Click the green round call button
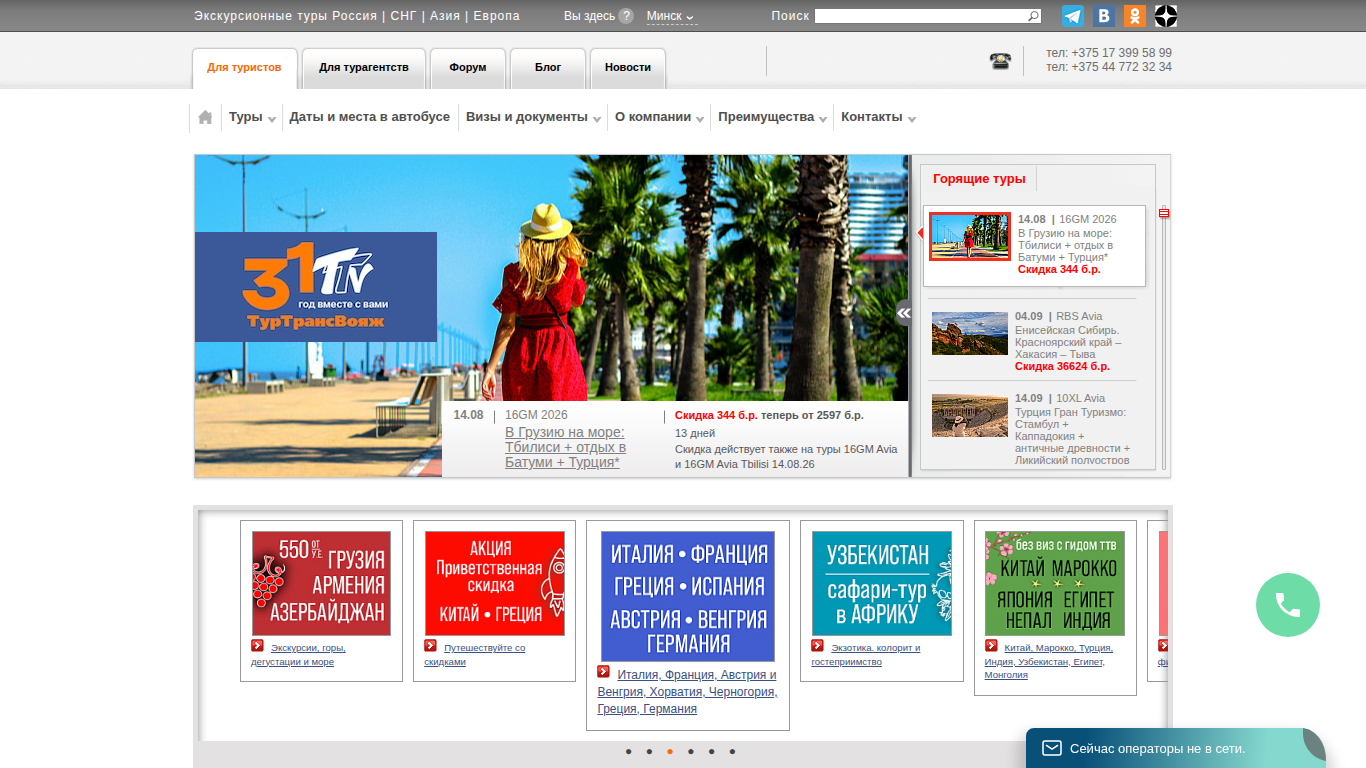 [x=1288, y=605]
